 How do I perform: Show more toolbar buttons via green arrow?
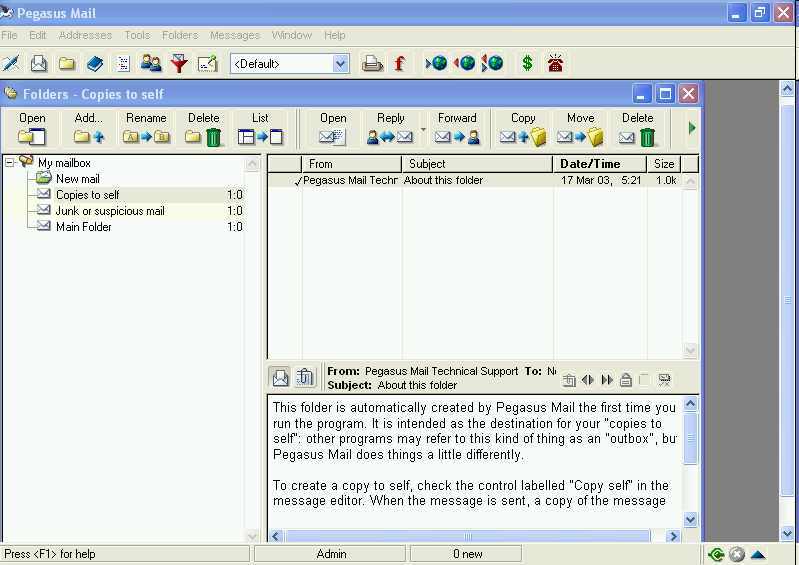(x=691, y=128)
